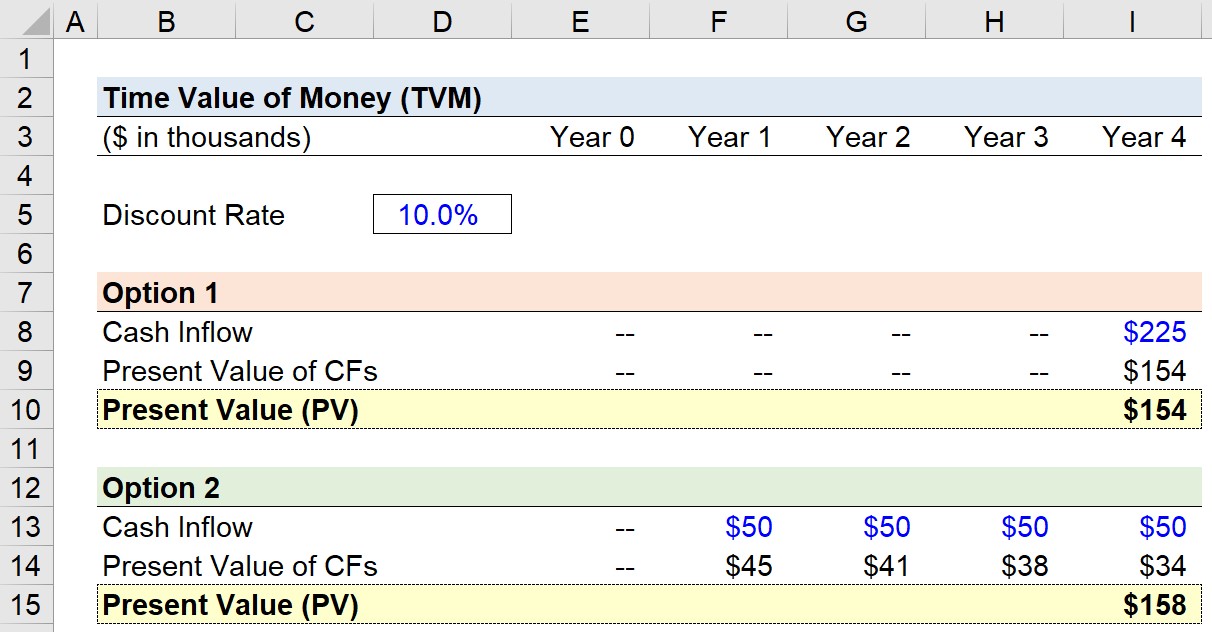
Task: Select row 11 header
Action: [27, 448]
